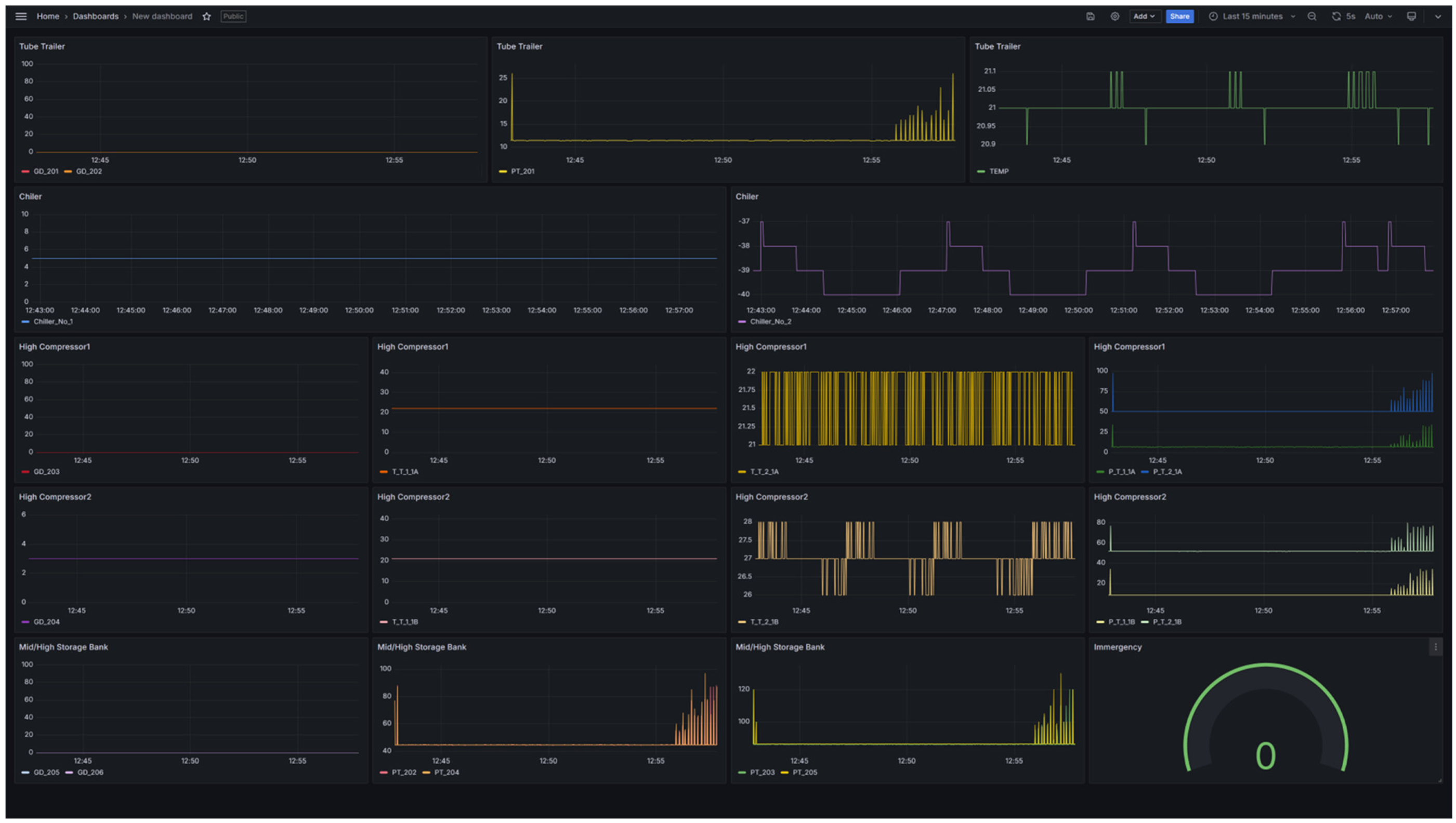
Task: Open dashboard settings gear
Action: [1114, 17]
